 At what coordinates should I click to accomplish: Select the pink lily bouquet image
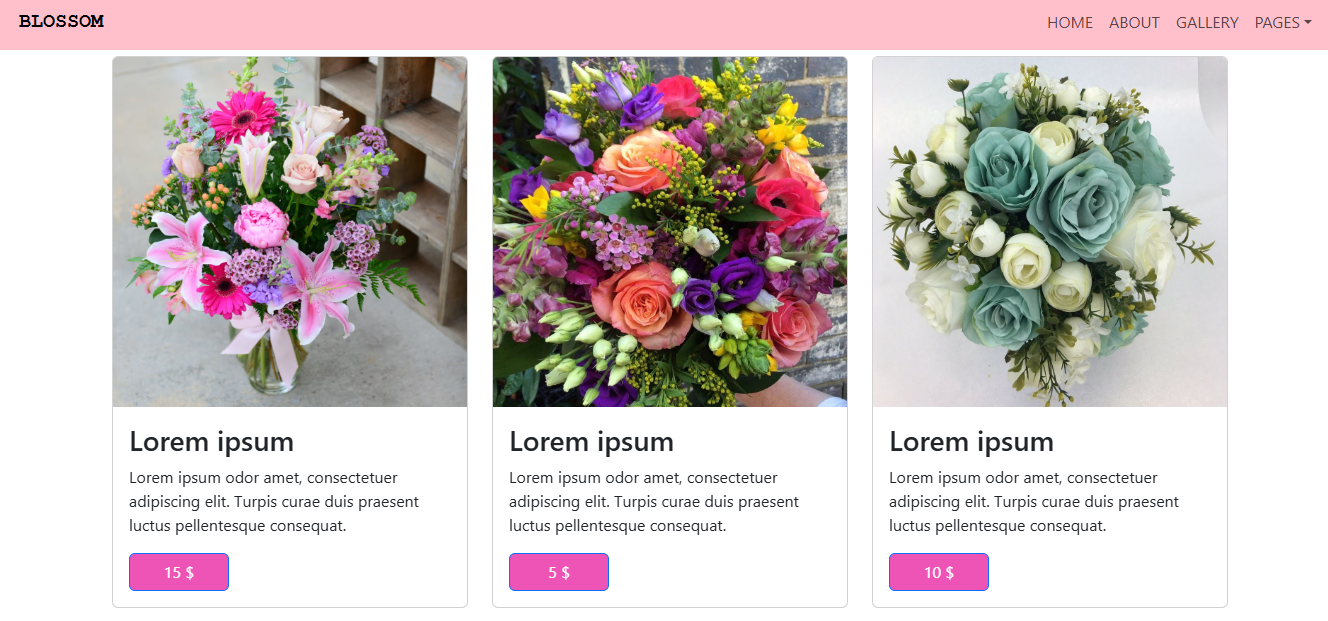click(290, 232)
